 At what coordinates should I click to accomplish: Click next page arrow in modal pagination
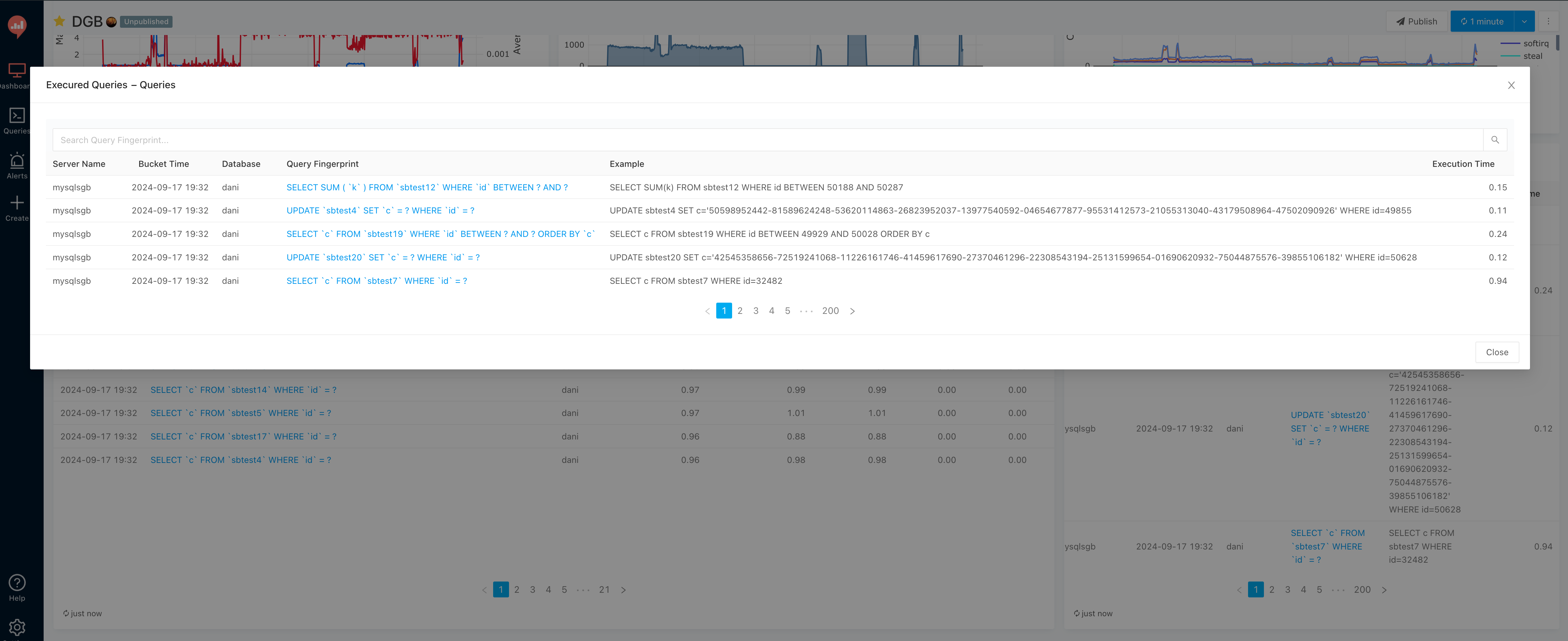852,311
